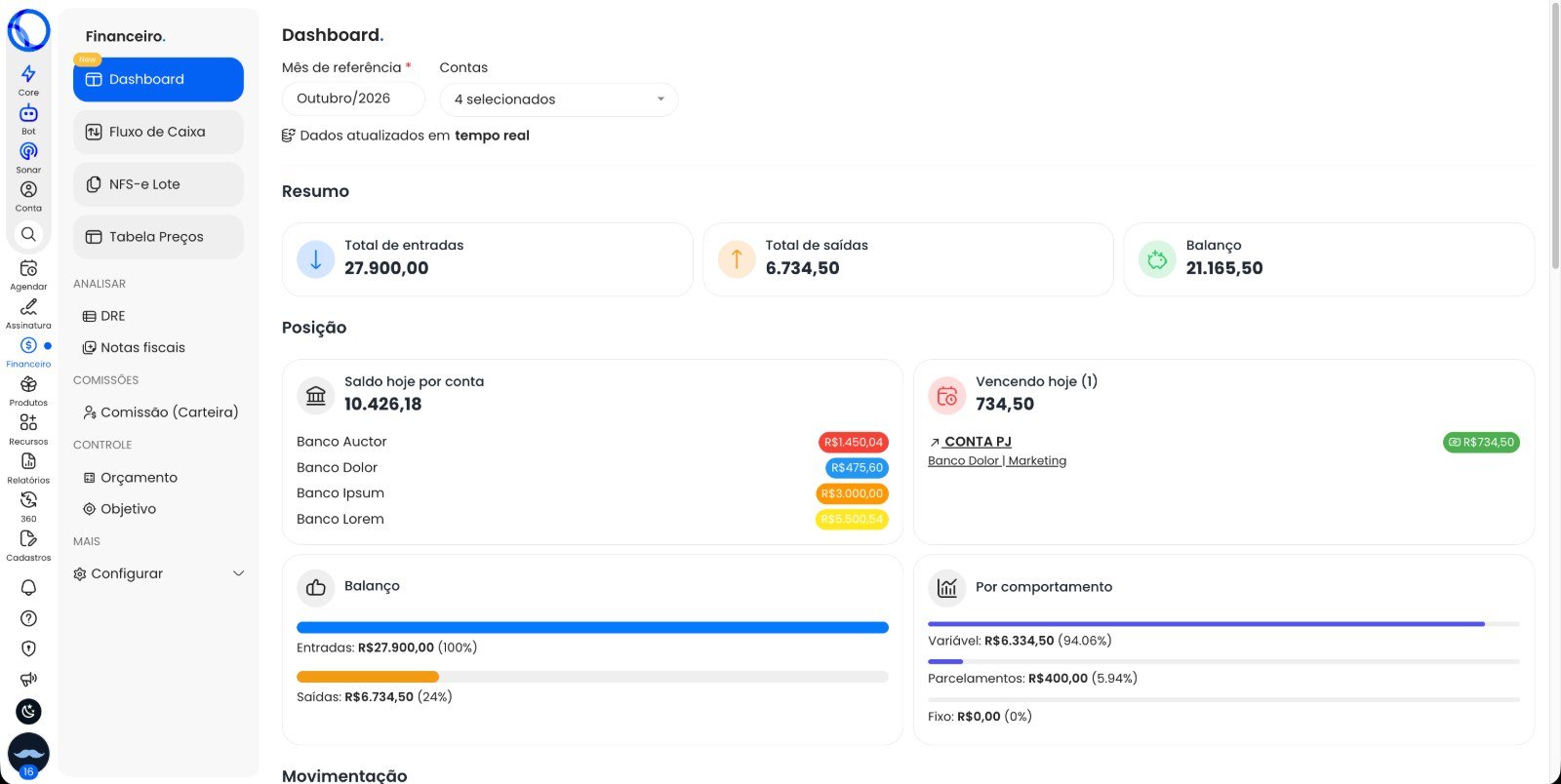Click the Banco Dolor | Marketing link
1561x784 pixels.
coord(997,461)
